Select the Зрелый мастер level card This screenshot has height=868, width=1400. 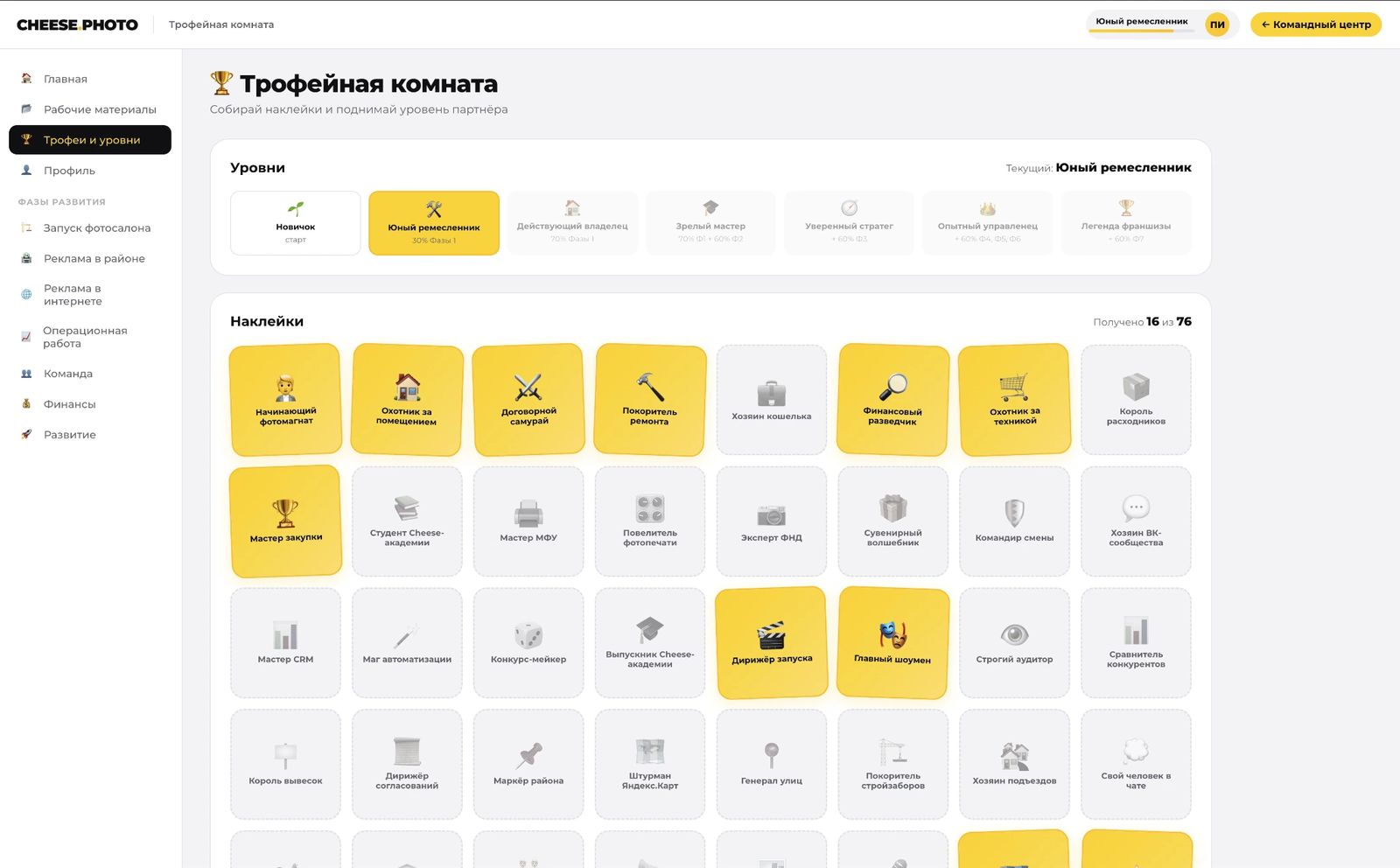[x=710, y=223]
